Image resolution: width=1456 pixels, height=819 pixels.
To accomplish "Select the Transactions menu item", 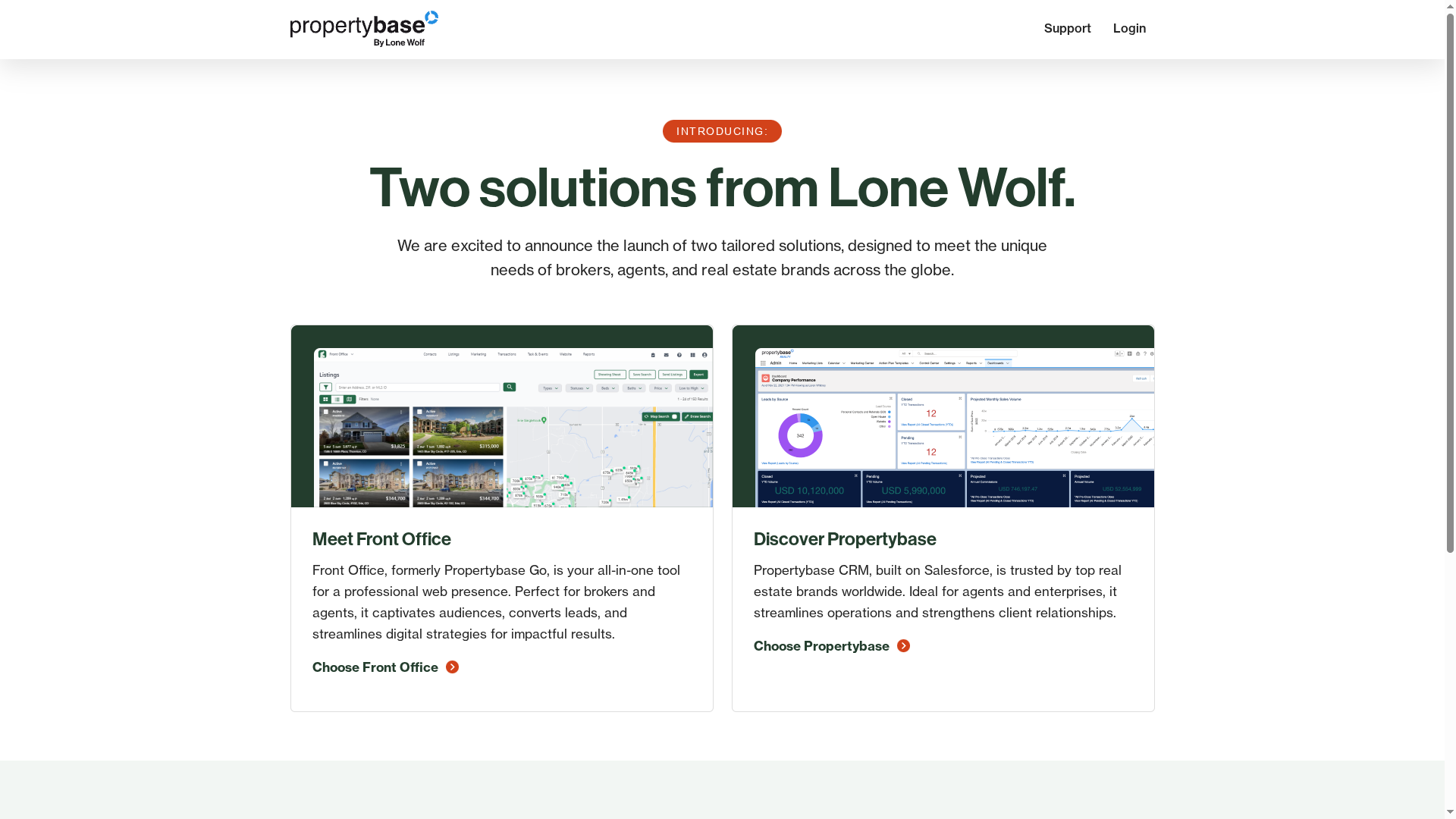I will pos(507,354).
